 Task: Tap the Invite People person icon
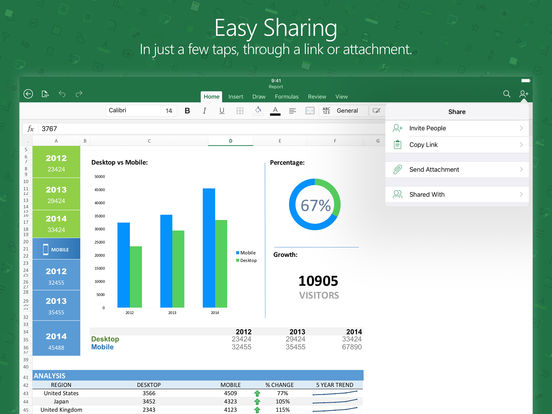397,128
